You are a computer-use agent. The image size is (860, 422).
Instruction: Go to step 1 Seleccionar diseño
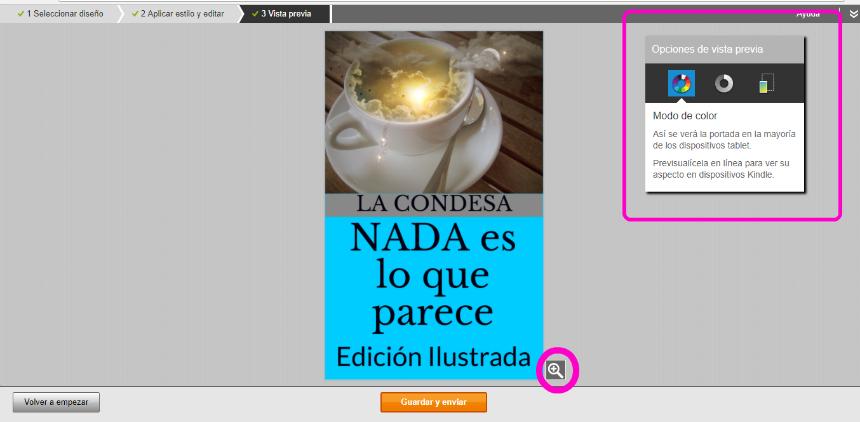tap(60, 14)
